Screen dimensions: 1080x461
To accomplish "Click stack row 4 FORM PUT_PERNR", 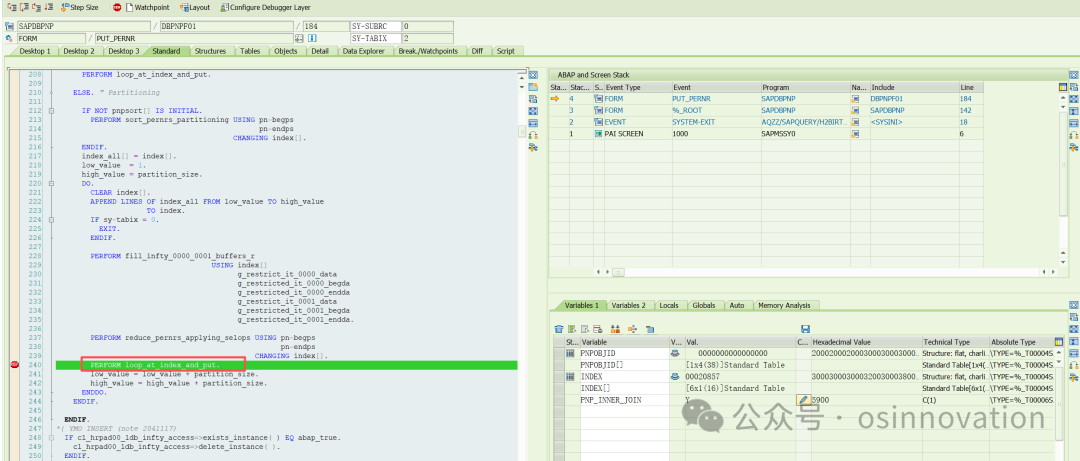I will [x=765, y=99].
